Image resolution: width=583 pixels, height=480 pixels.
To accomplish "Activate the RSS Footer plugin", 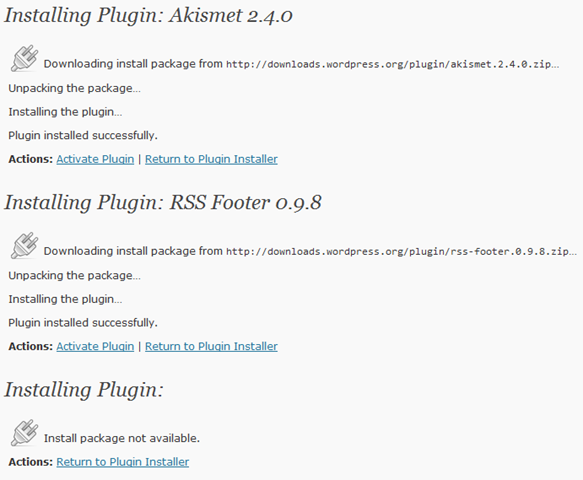I will pos(95,347).
